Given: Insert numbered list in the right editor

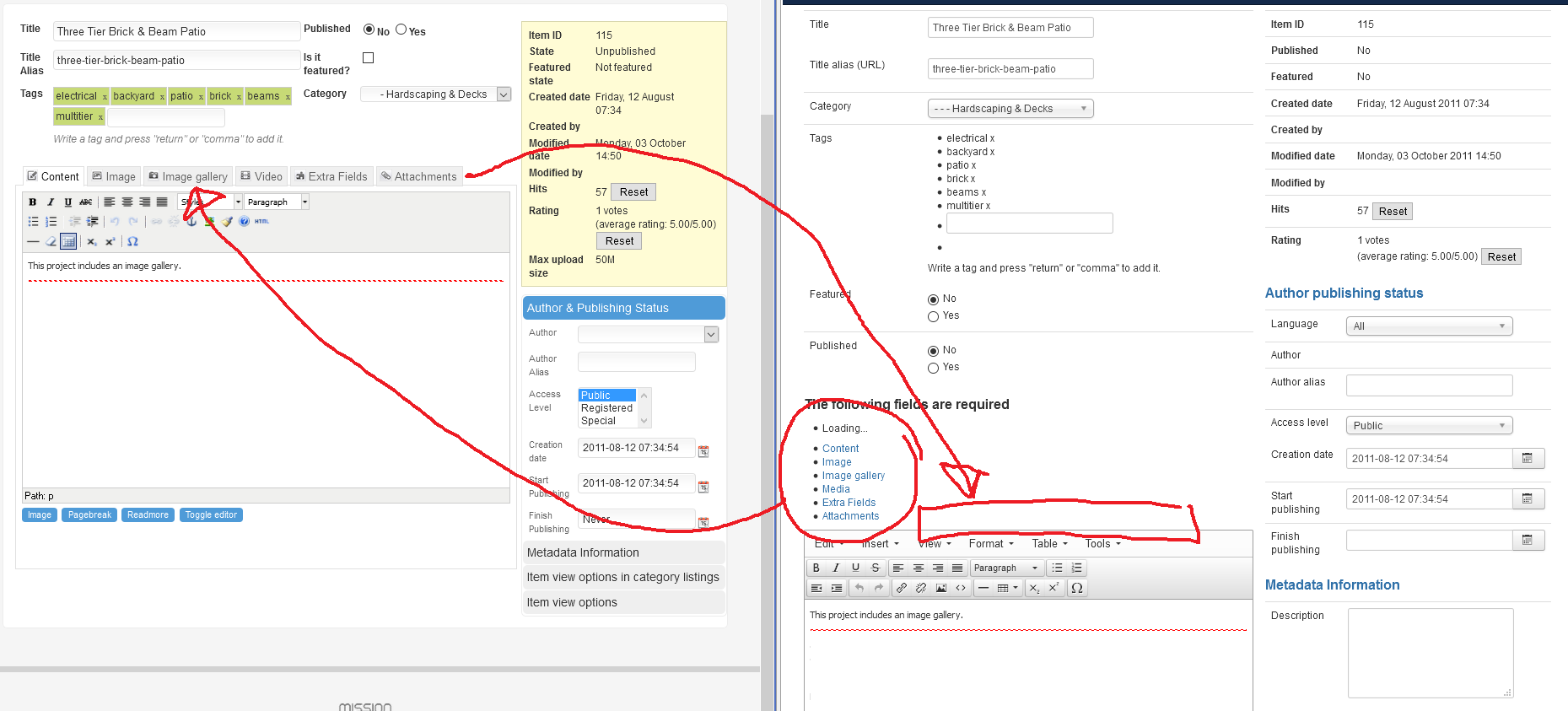Looking at the screenshot, I should point(1076,568).
